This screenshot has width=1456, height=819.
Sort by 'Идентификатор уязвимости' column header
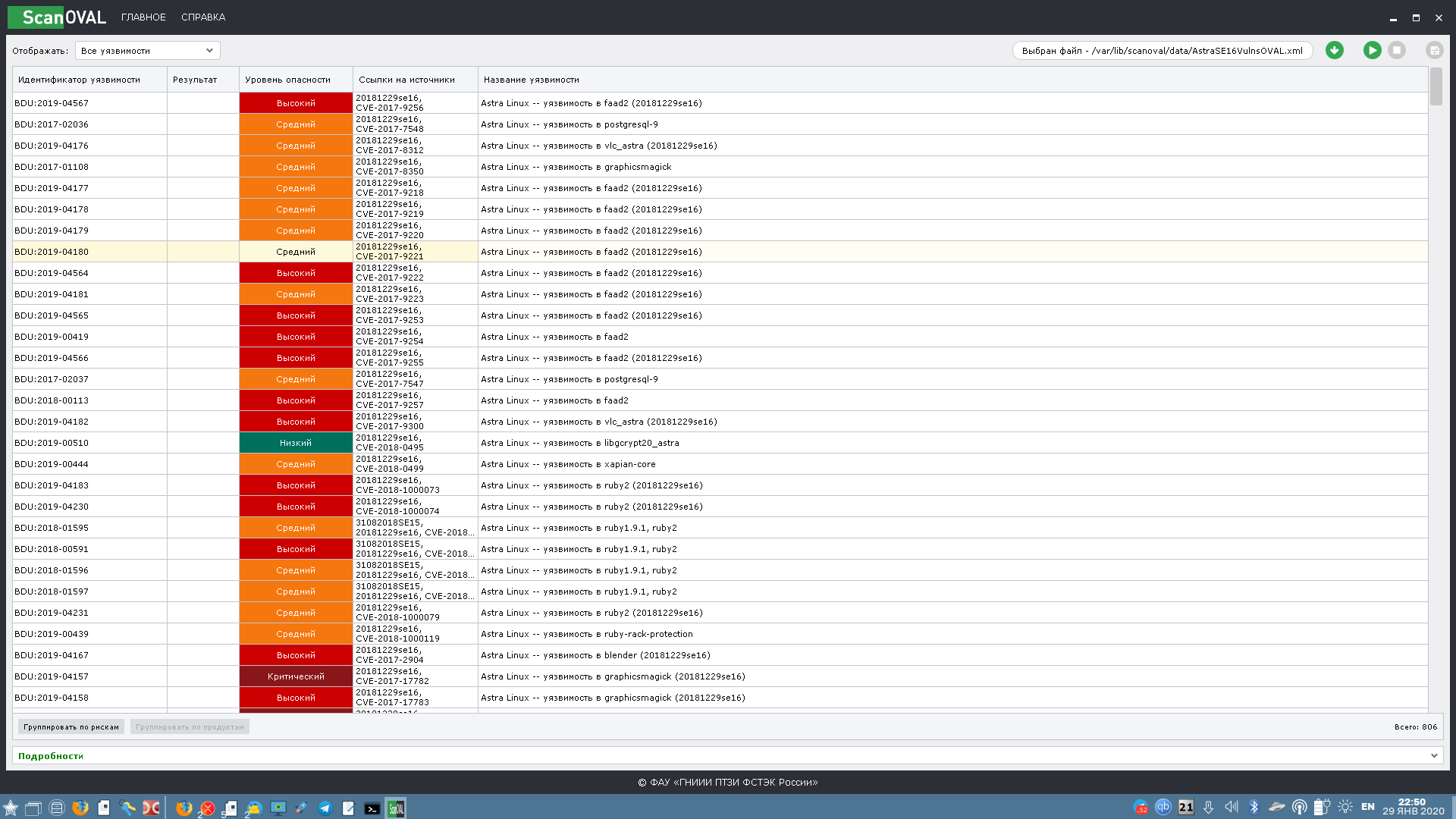tap(89, 80)
